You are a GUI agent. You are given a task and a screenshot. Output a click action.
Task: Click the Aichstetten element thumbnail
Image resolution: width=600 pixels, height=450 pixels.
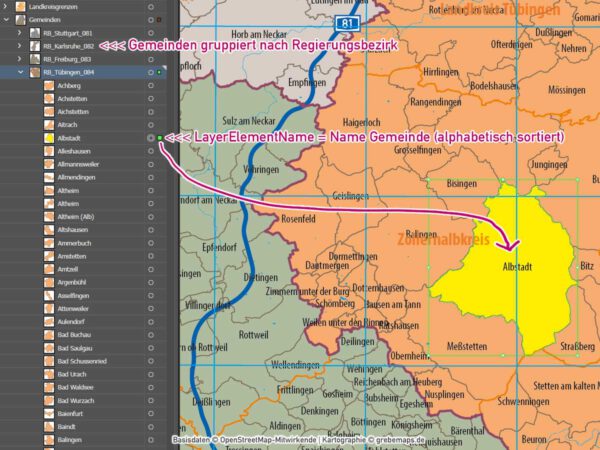pos(49,112)
